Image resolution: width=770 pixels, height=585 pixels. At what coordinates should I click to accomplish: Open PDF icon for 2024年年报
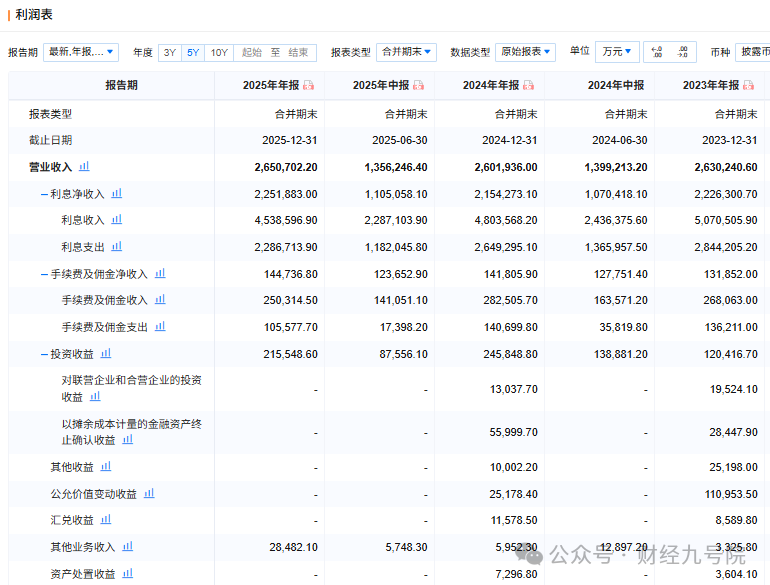coord(528,85)
